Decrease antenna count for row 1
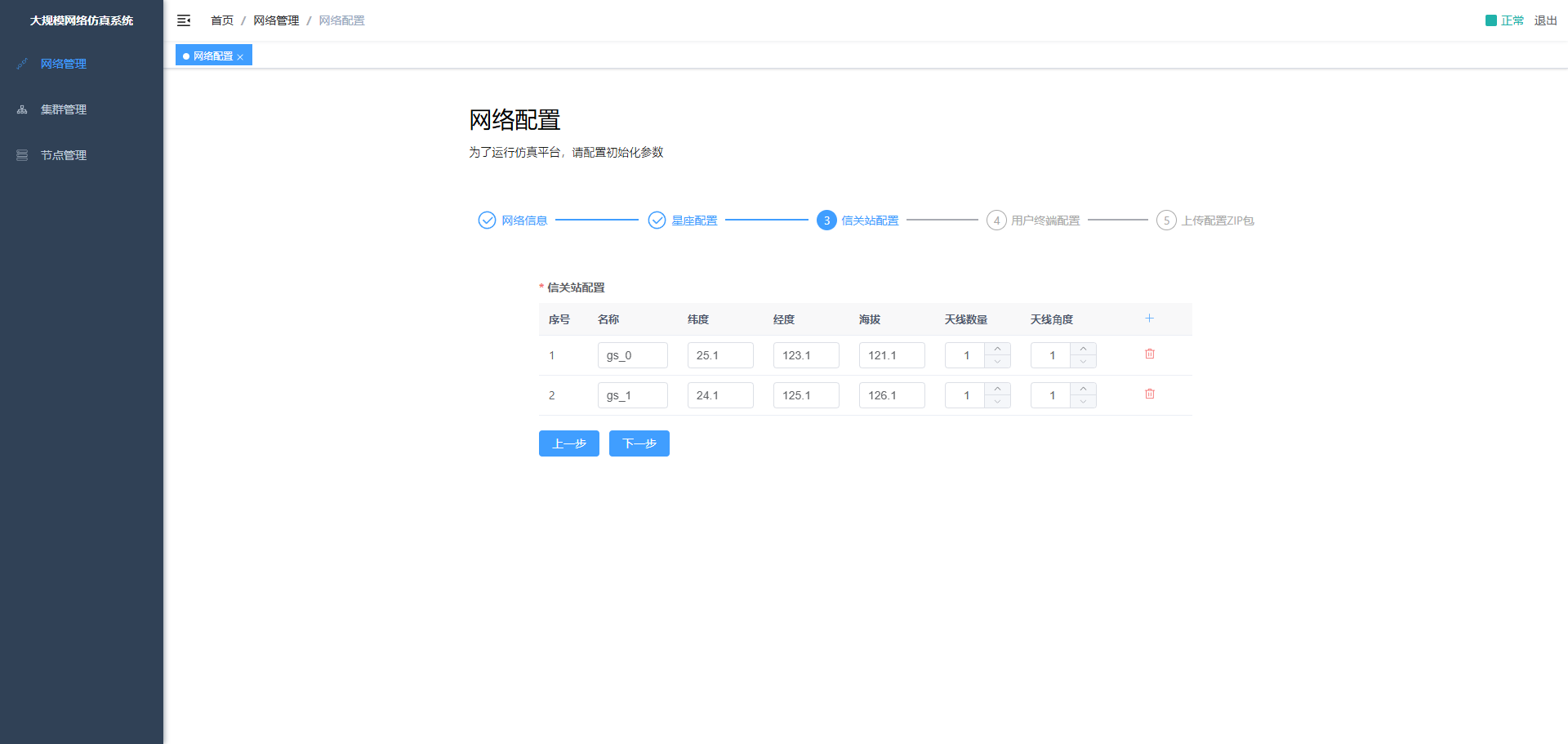The width and height of the screenshot is (1568, 744). (x=997, y=362)
